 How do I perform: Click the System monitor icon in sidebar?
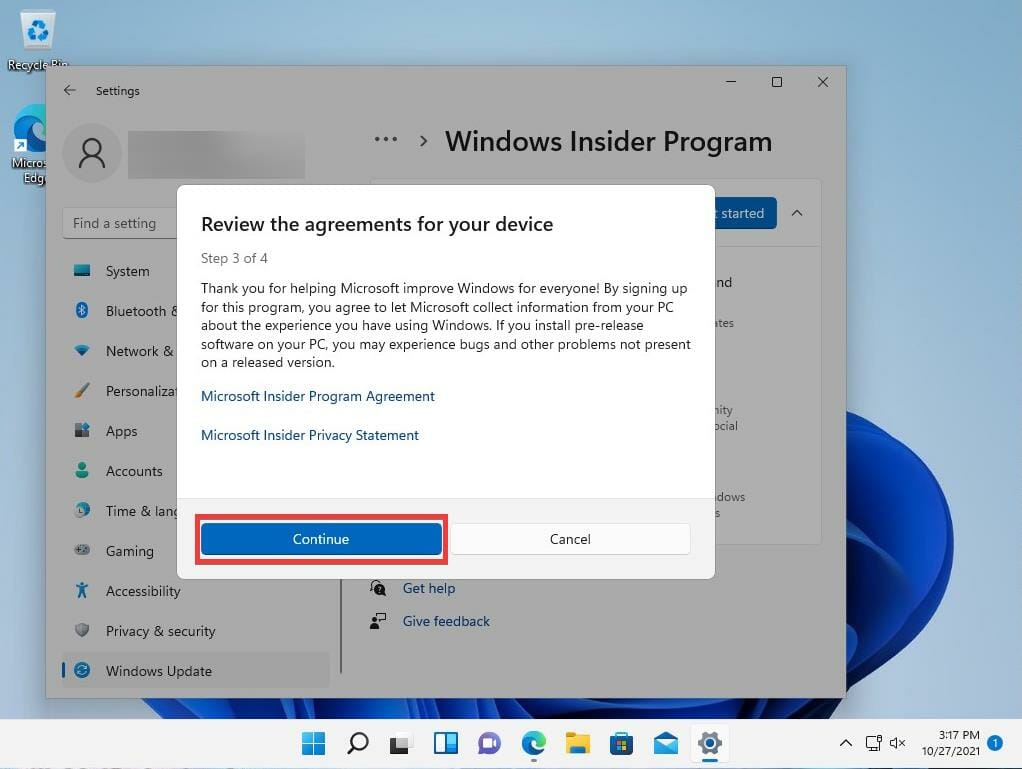(x=82, y=270)
